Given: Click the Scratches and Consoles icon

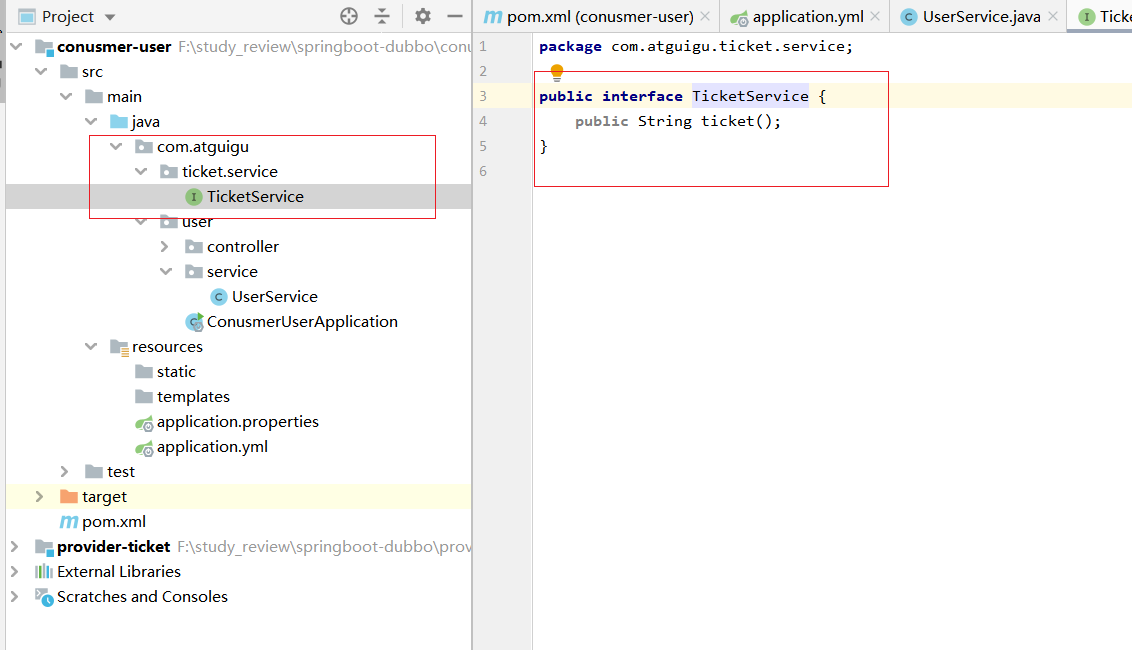Looking at the screenshot, I should click(x=44, y=597).
